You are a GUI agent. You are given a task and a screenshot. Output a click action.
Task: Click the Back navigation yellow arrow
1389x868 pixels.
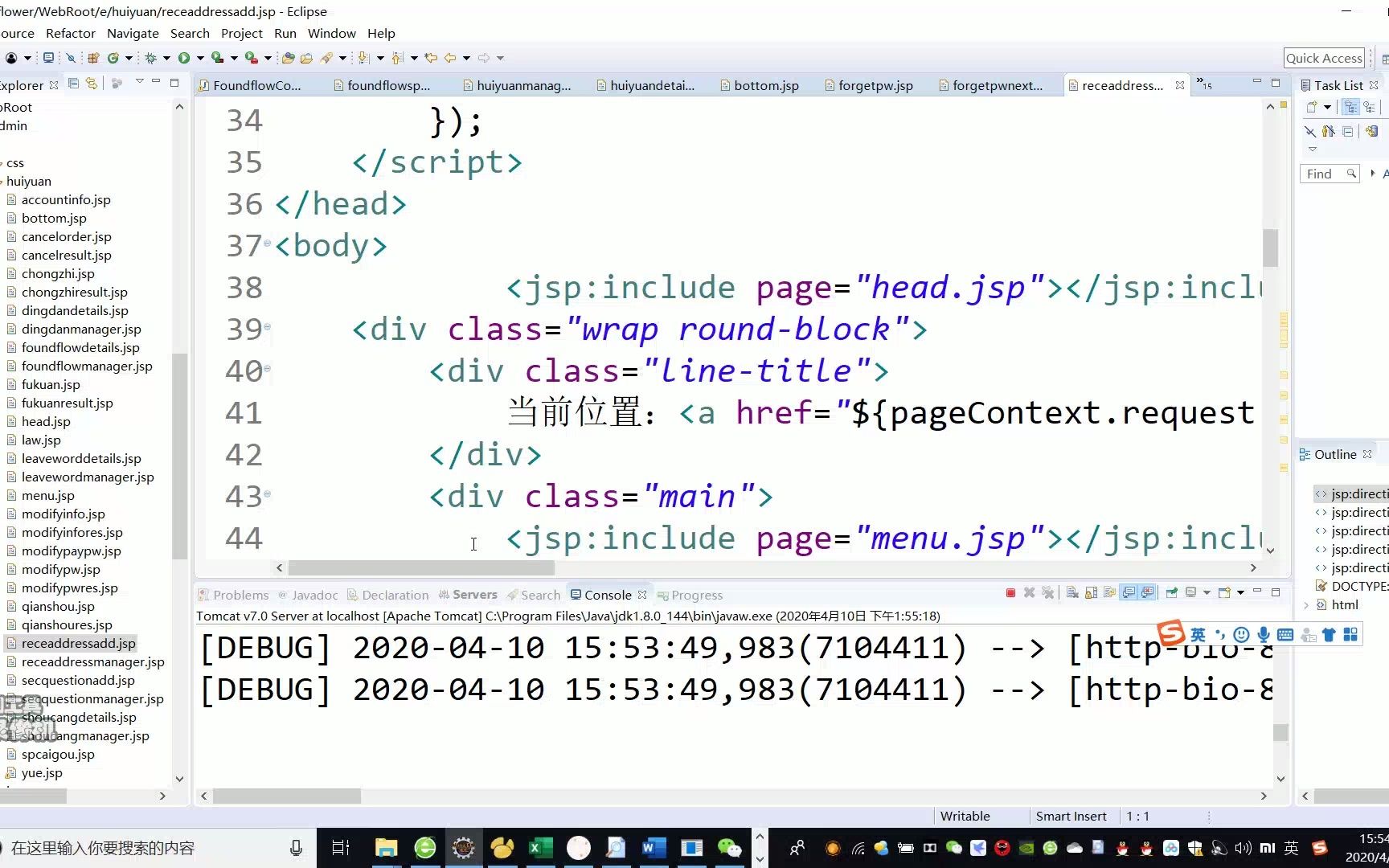pos(450,58)
